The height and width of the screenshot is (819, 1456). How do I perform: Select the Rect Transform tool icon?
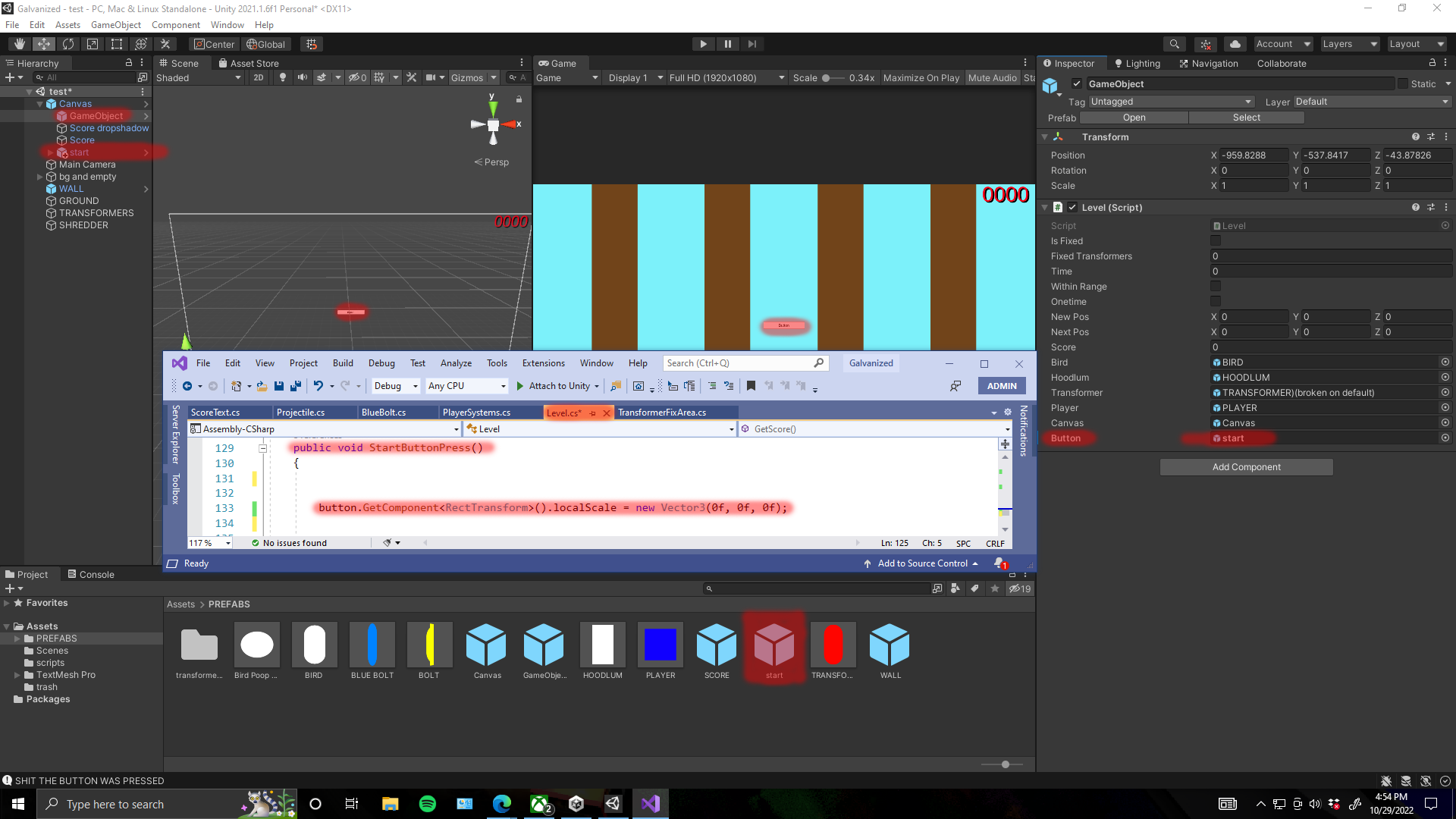pos(116,43)
